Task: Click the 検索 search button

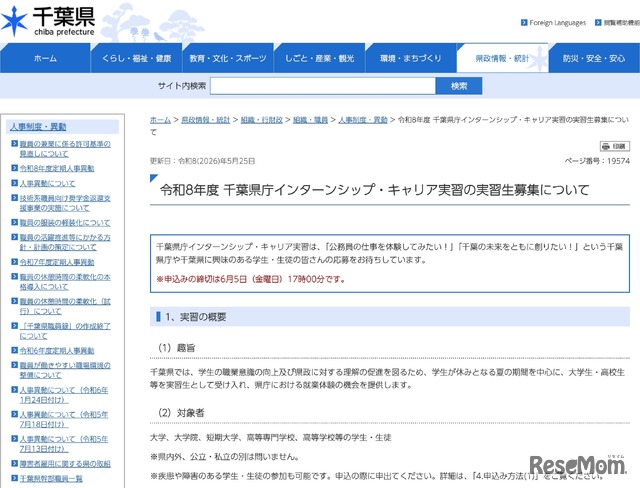Action: [459, 86]
